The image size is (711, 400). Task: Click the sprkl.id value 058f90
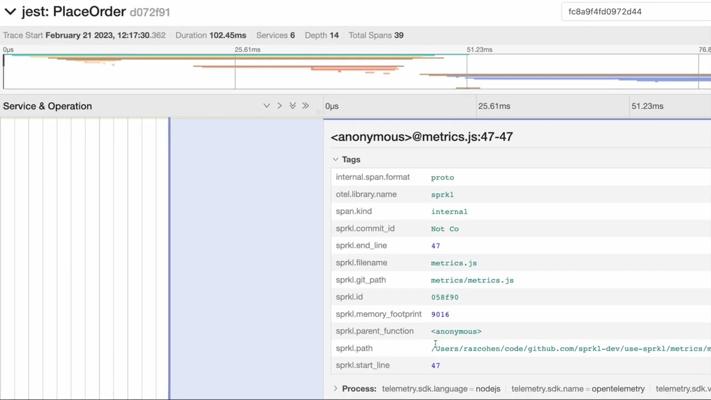point(444,297)
